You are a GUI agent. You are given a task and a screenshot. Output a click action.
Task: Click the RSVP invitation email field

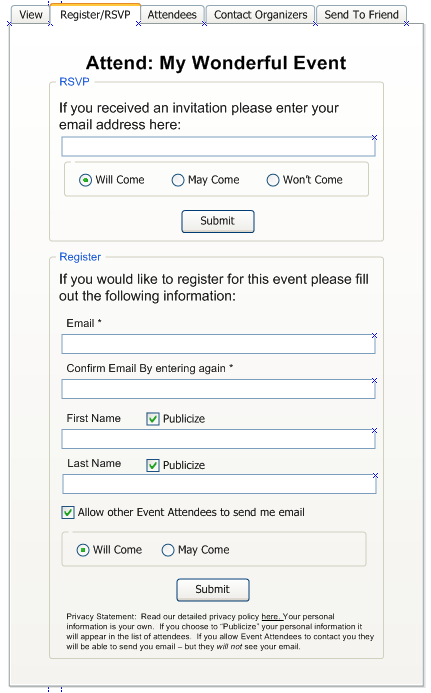[218, 146]
